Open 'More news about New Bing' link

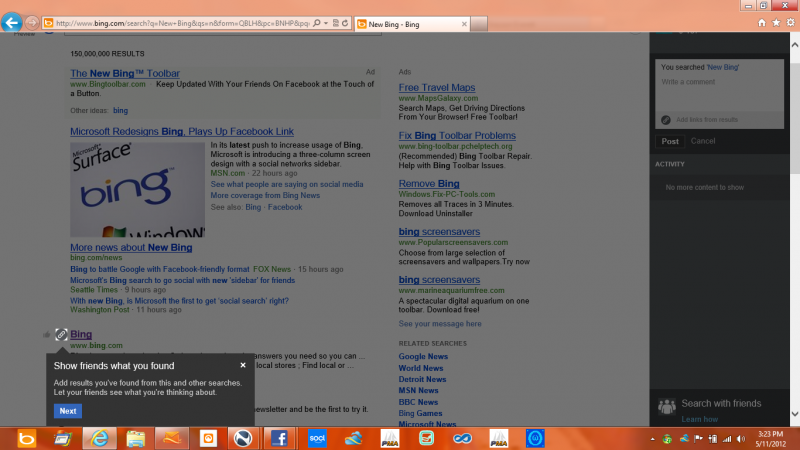(131, 247)
